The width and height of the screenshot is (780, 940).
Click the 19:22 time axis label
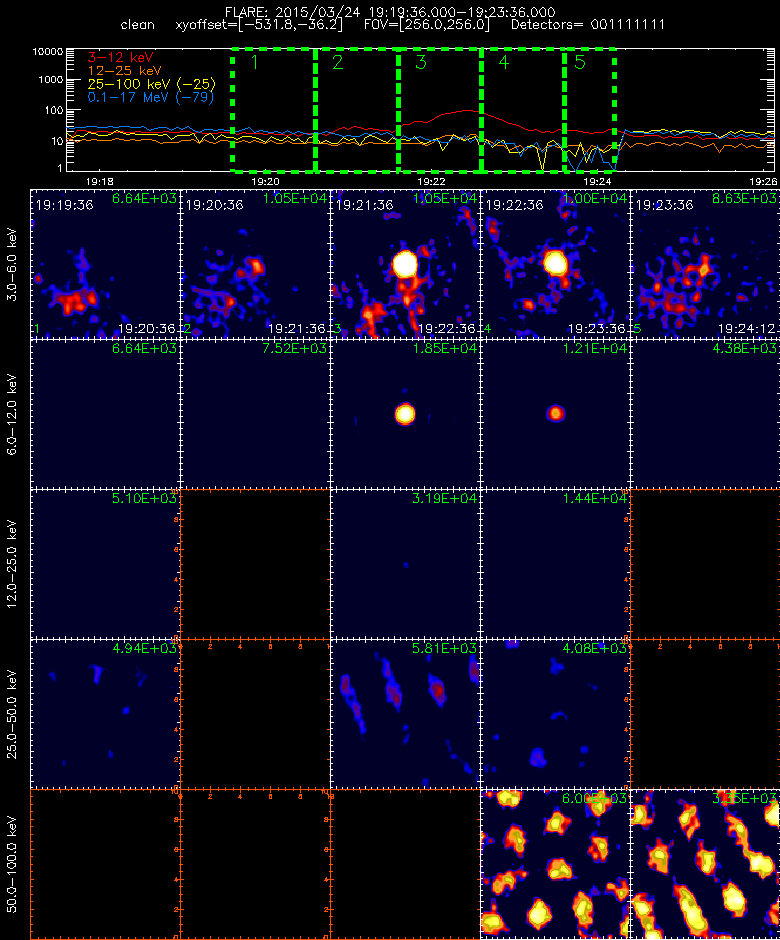tap(432, 182)
